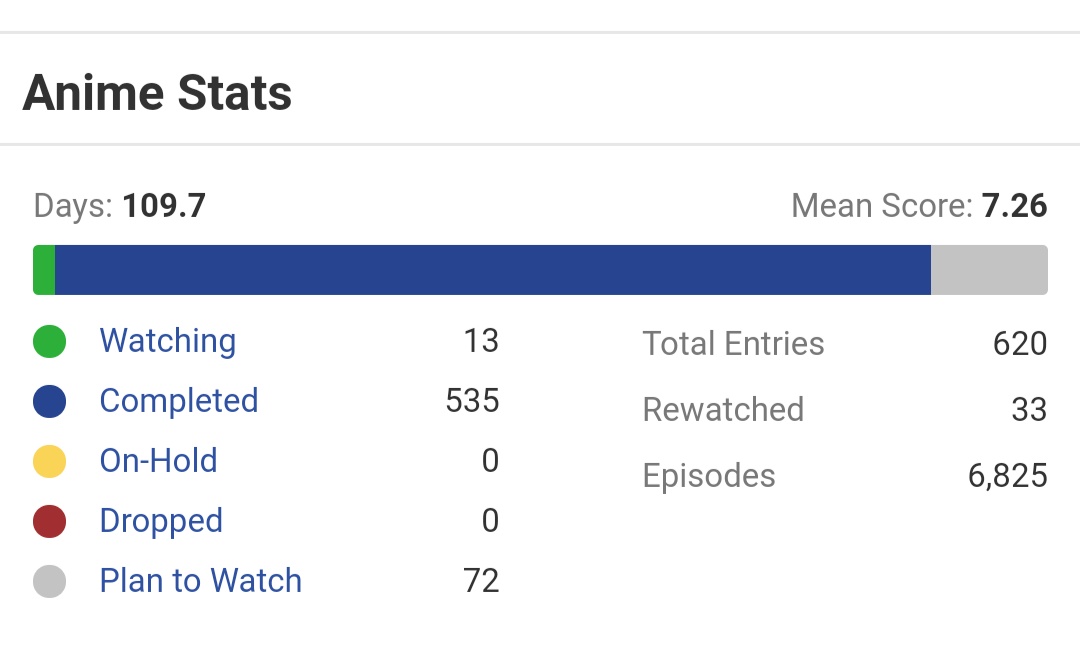Screen dimensions: 1080x669
Task: Open the Plan to Watch list
Action: 200,581
